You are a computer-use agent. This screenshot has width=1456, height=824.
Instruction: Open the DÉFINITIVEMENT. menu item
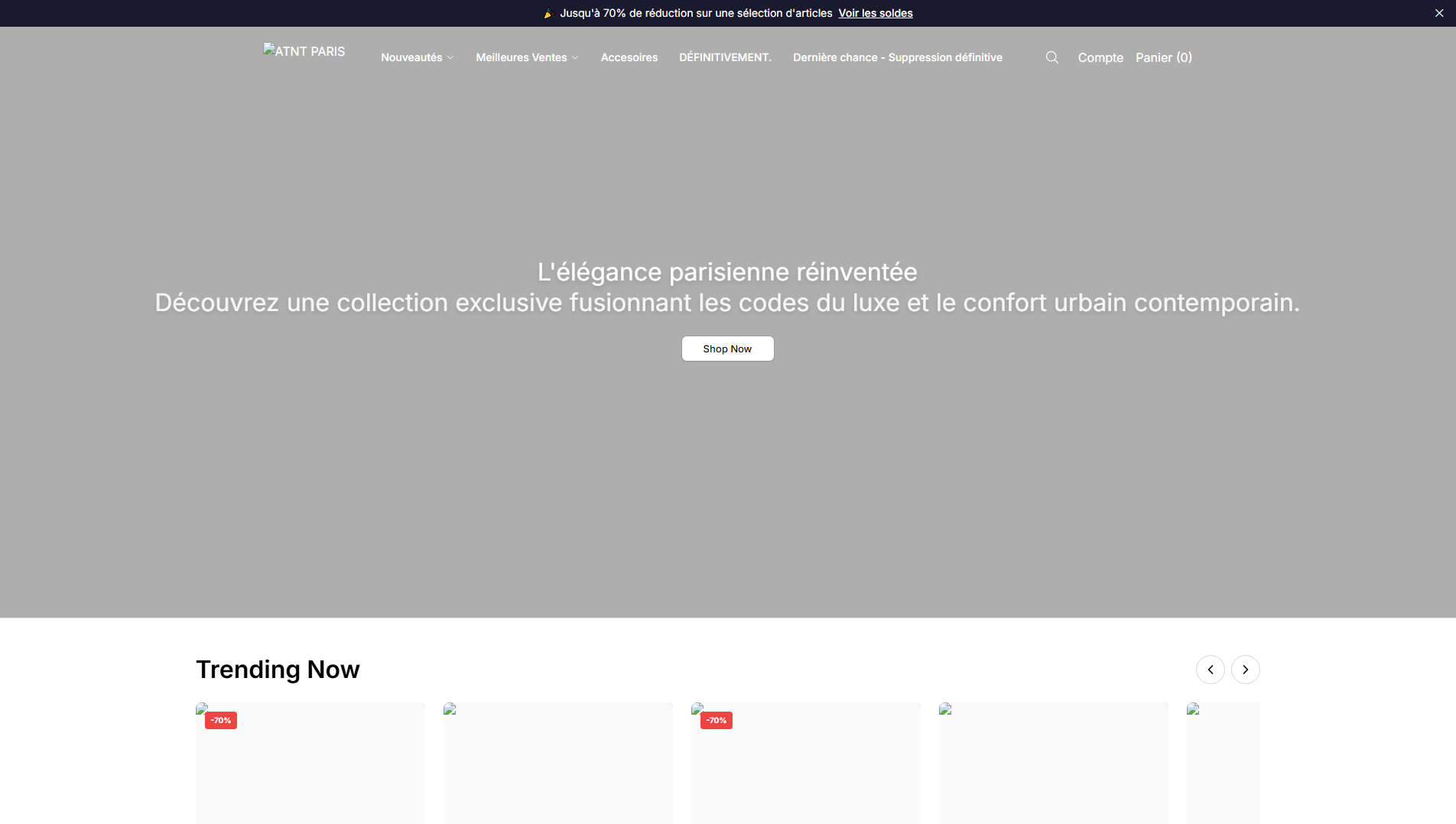pyautogui.click(x=725, y=57)
